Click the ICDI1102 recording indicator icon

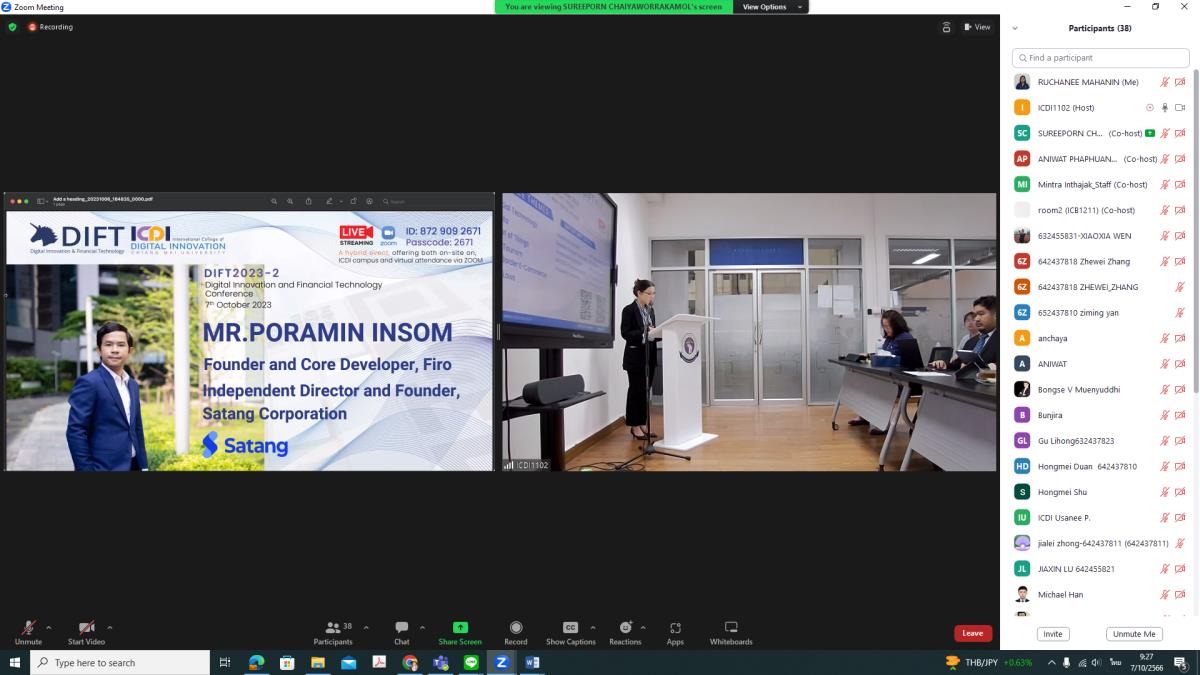coord(1150,107)
